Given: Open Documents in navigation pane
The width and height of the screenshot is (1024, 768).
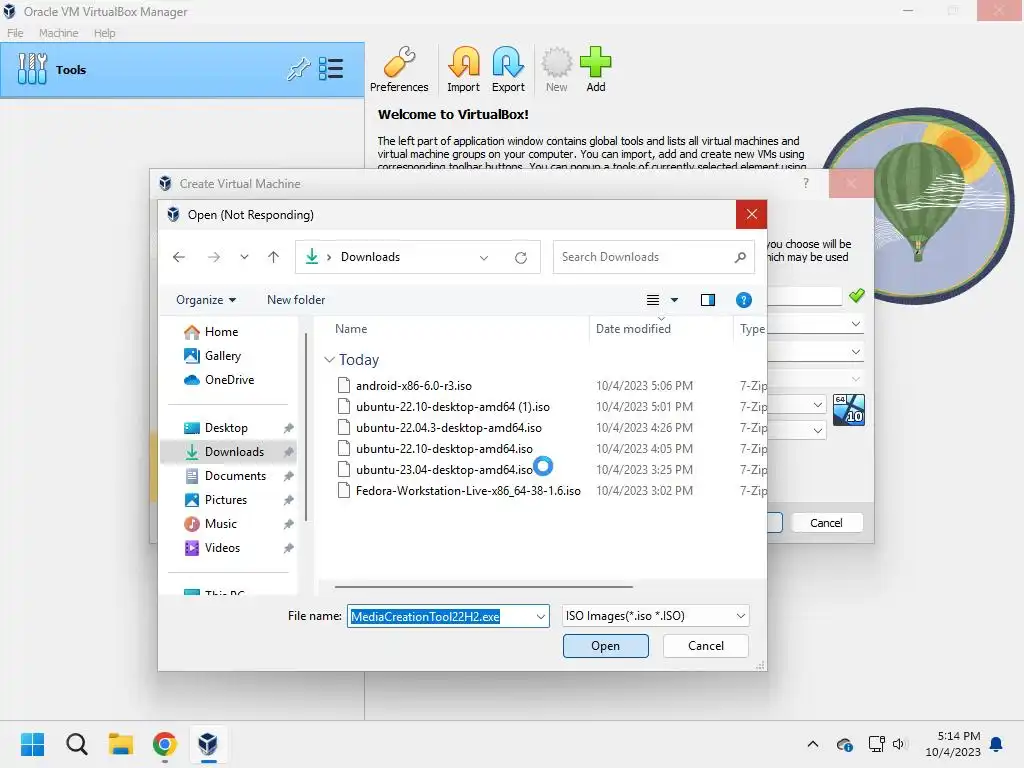Looking at the screenshot, I should point(235,476).
